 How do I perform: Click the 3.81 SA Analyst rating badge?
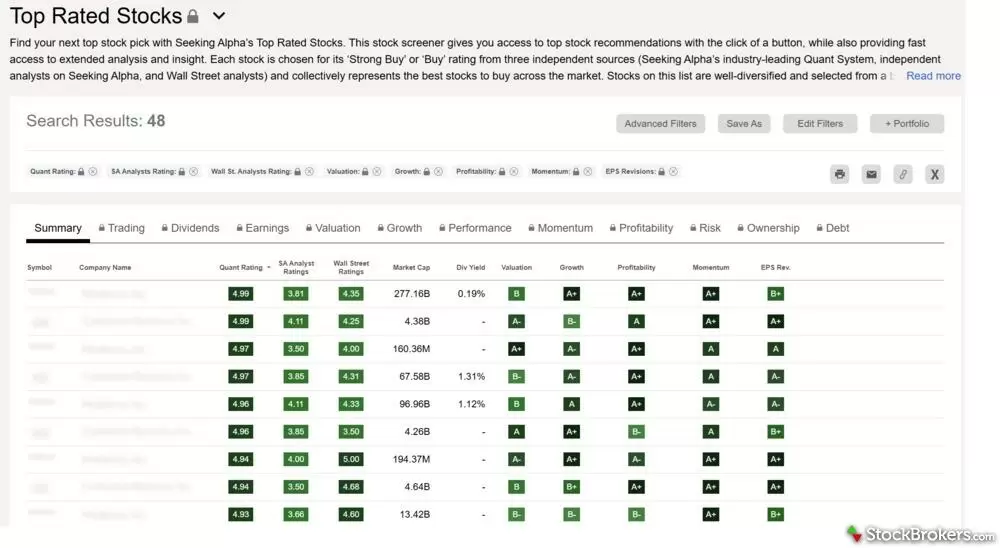coord(296,294)
